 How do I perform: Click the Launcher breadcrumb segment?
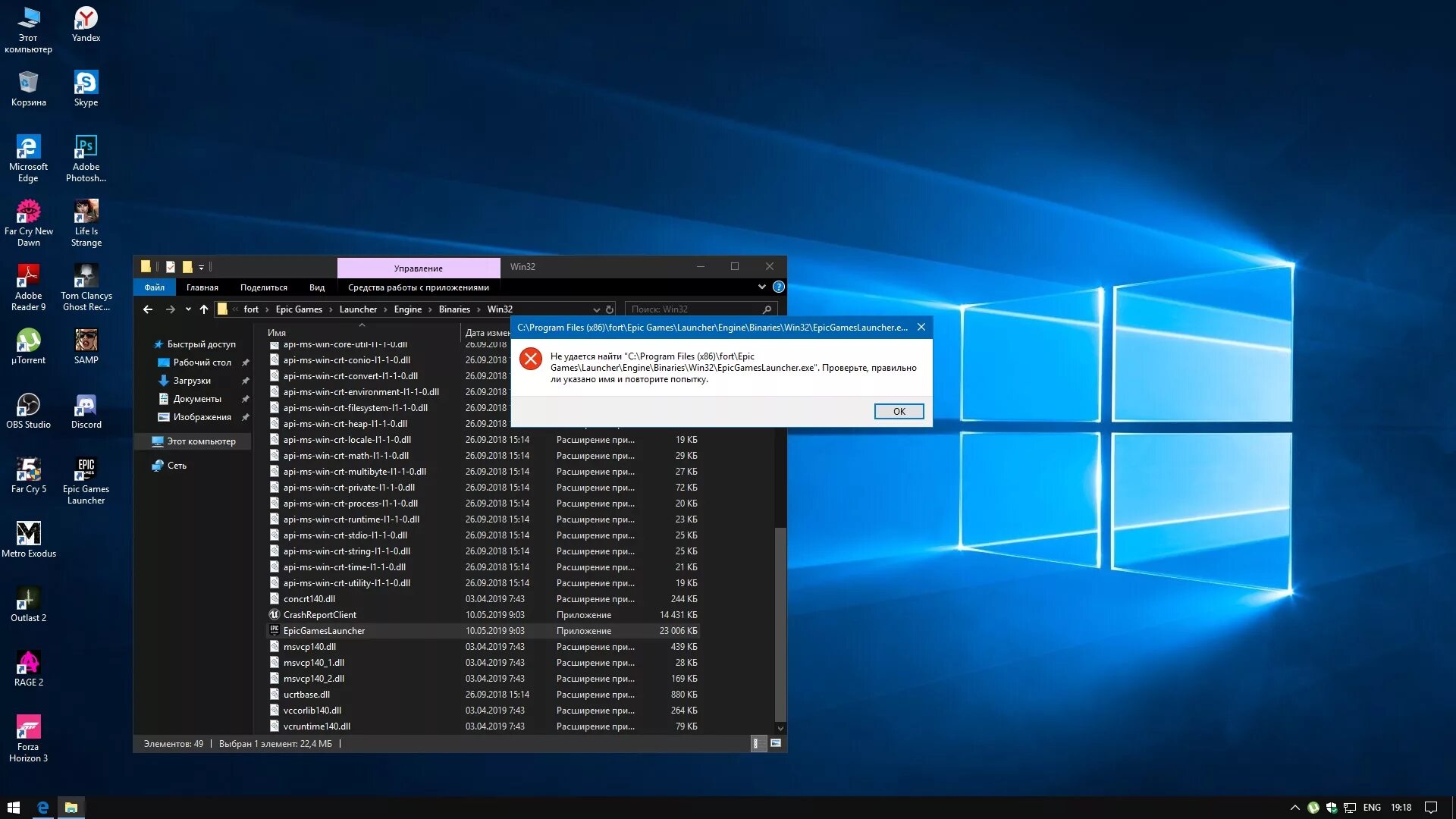point(358,309)
